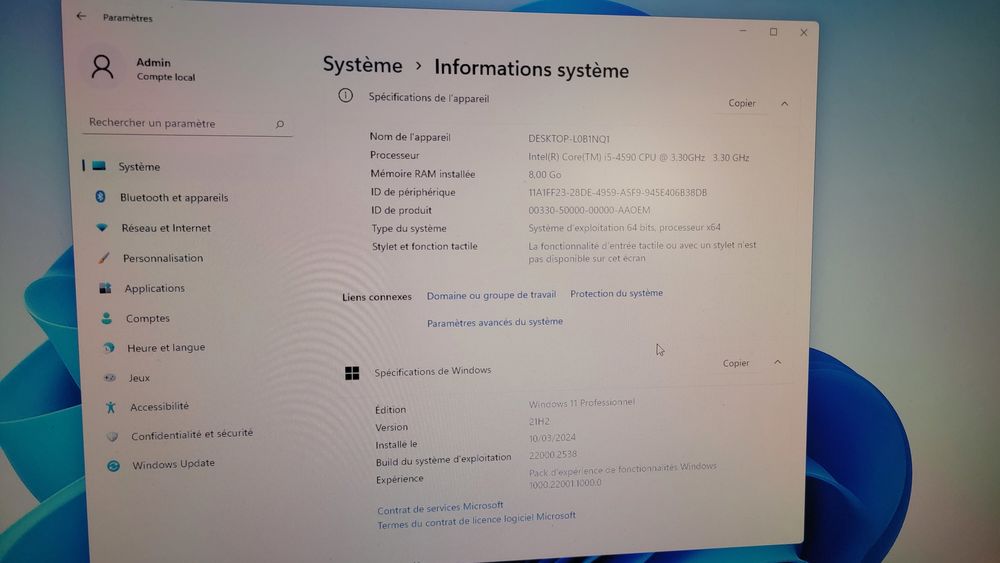Select product ID 00330-50000-00000-AAOEM
Image resolution: width=1000 pixels, height=563 pixels.
coord(589,210)
